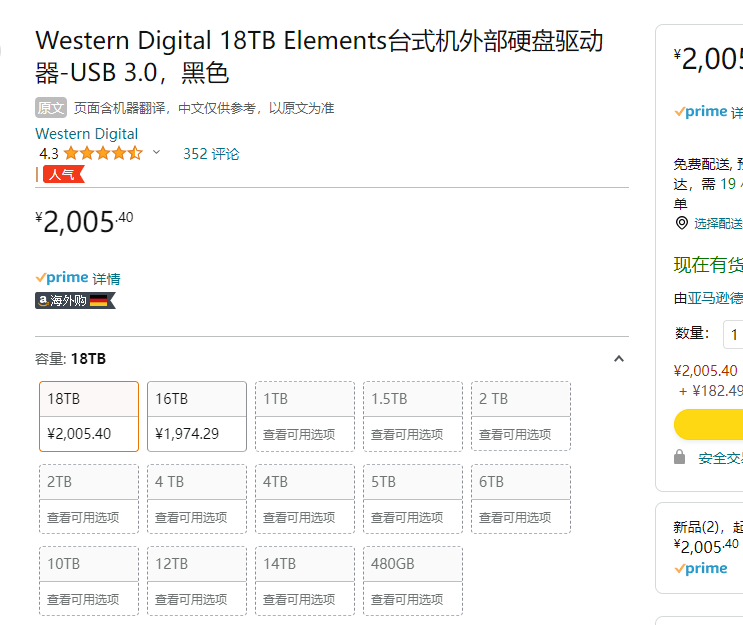
Task: Choose the 1.5TB capacity option
Action: click(x=413, y=417)
